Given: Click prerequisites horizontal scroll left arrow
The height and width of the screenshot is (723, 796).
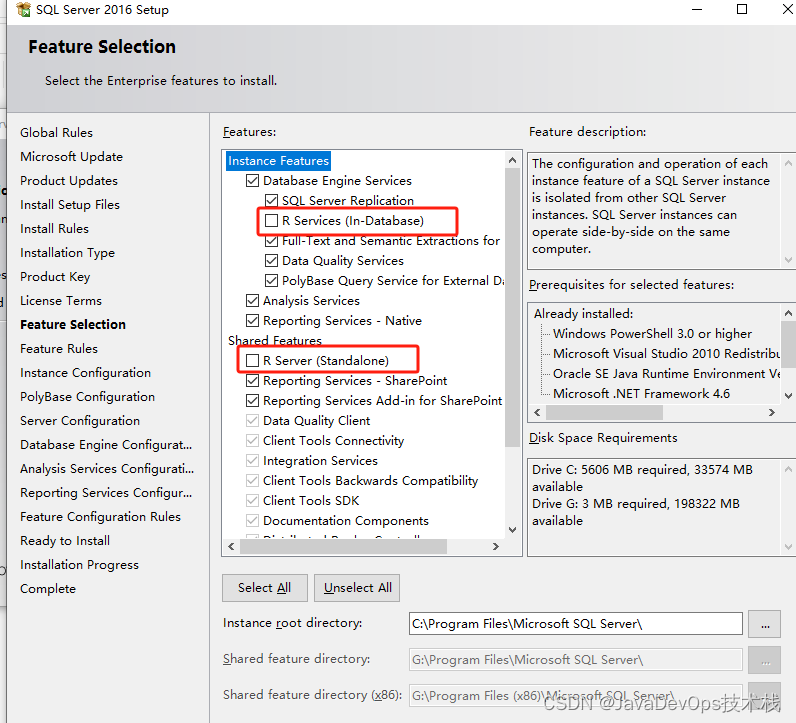Looking at the screenshot, I should coord(537,412).
